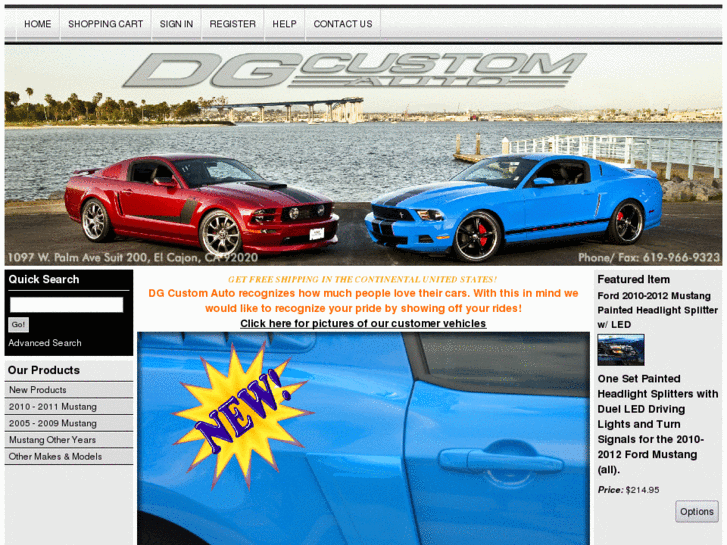Click the header banner with two Mustangs

point(363,155)
